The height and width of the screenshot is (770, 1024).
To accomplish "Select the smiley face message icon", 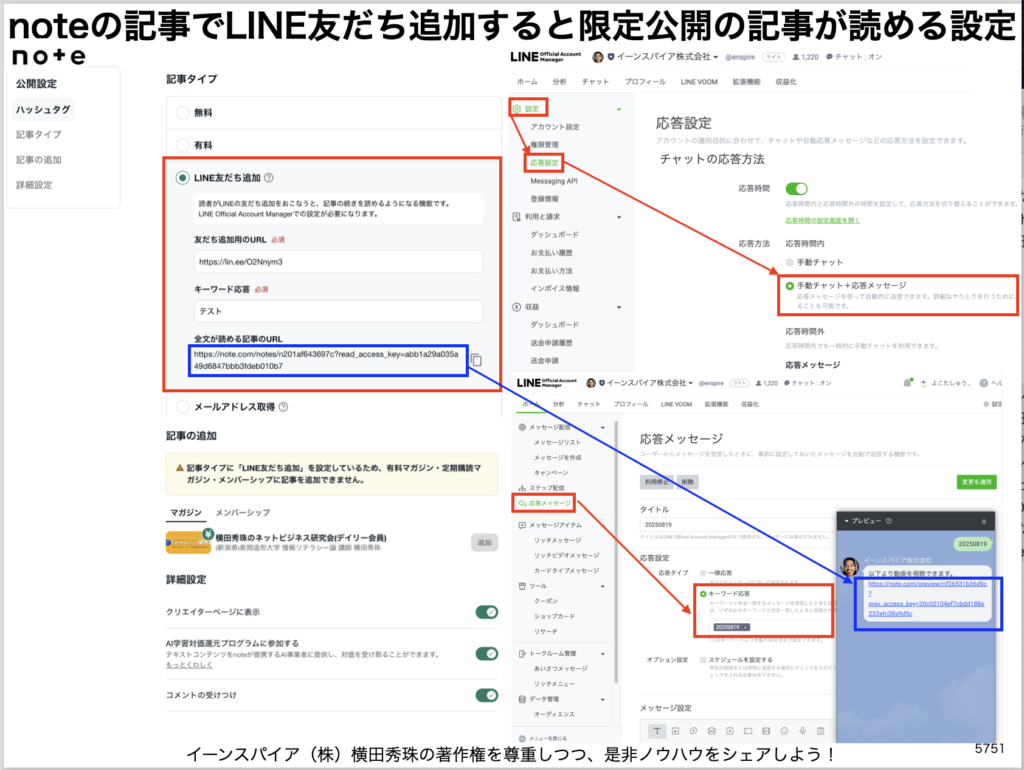I will coord(784,731).
